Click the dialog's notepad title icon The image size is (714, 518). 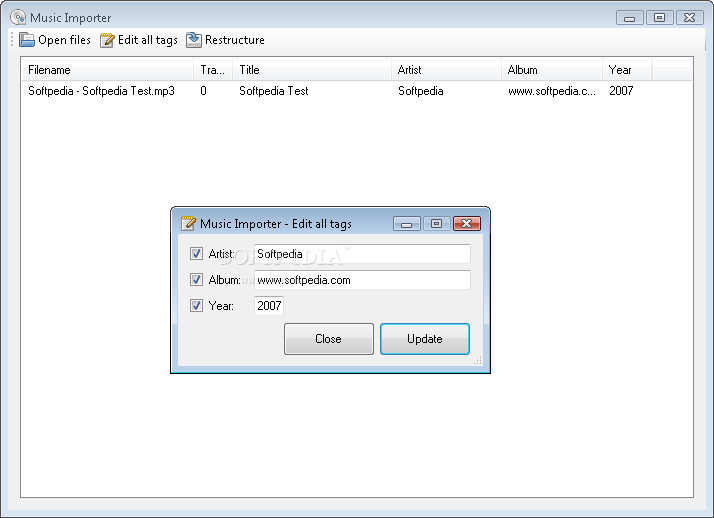pyautogui.click(x=188, y=223)
